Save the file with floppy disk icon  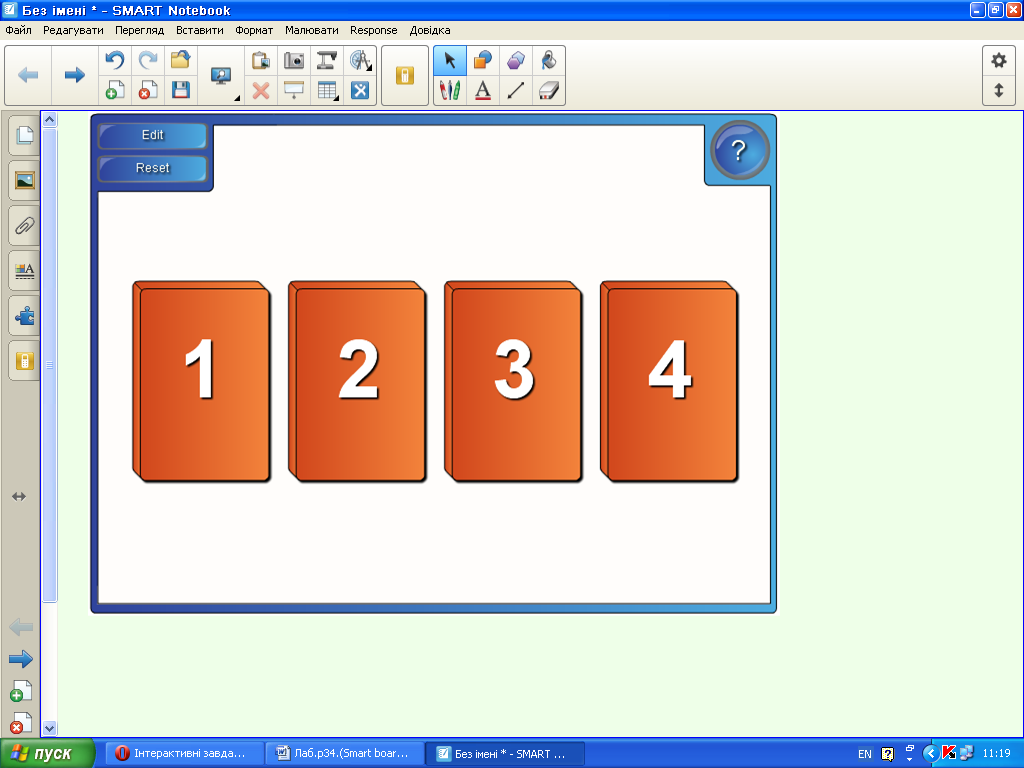click(x=181, y=90)
